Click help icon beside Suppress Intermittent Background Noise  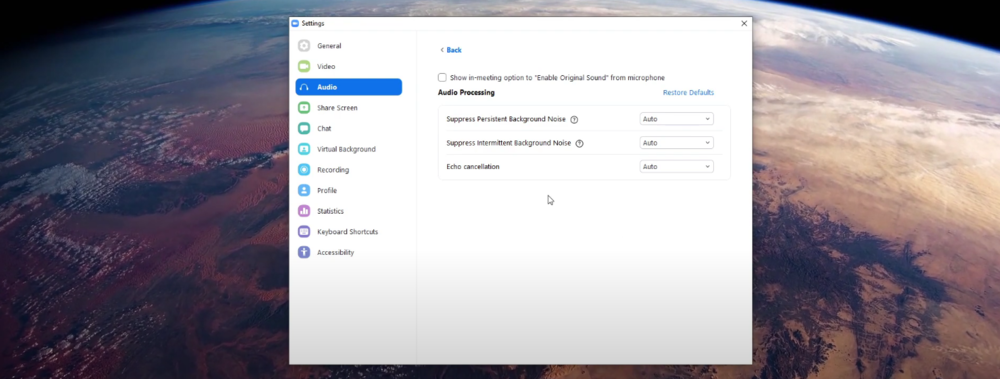point(579,144)
